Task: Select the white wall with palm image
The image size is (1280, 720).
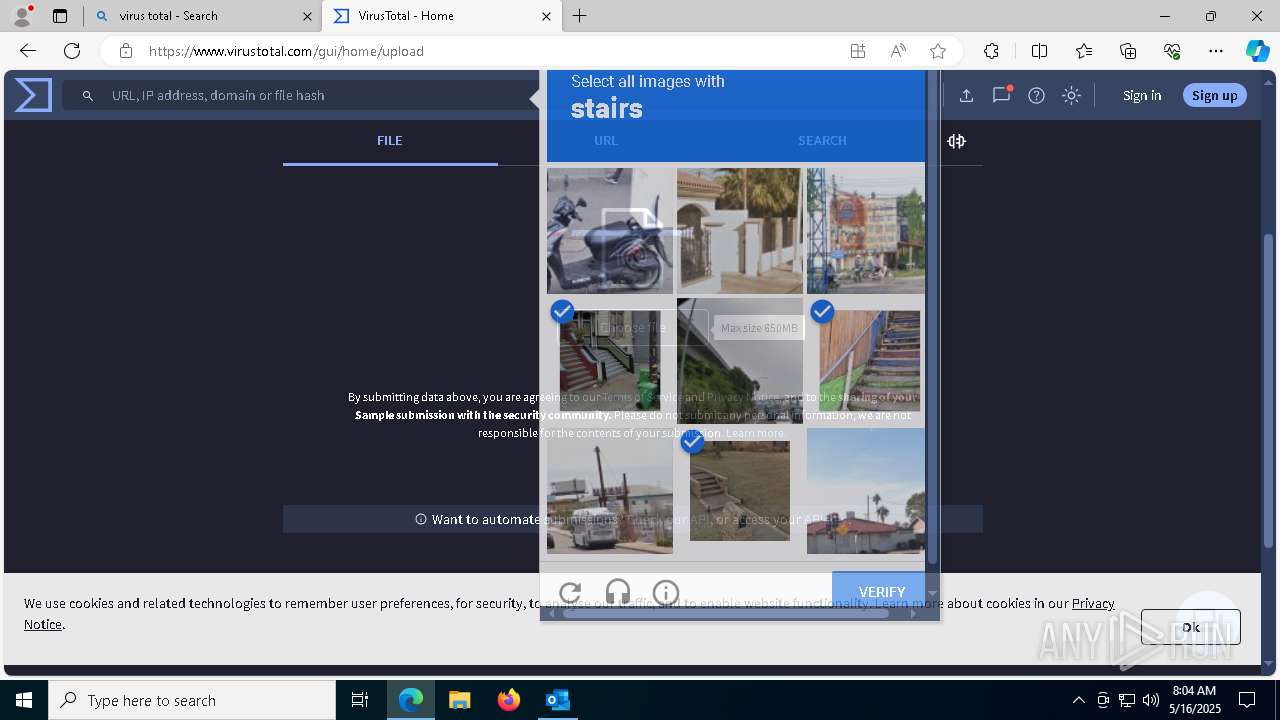Action: 740,231
